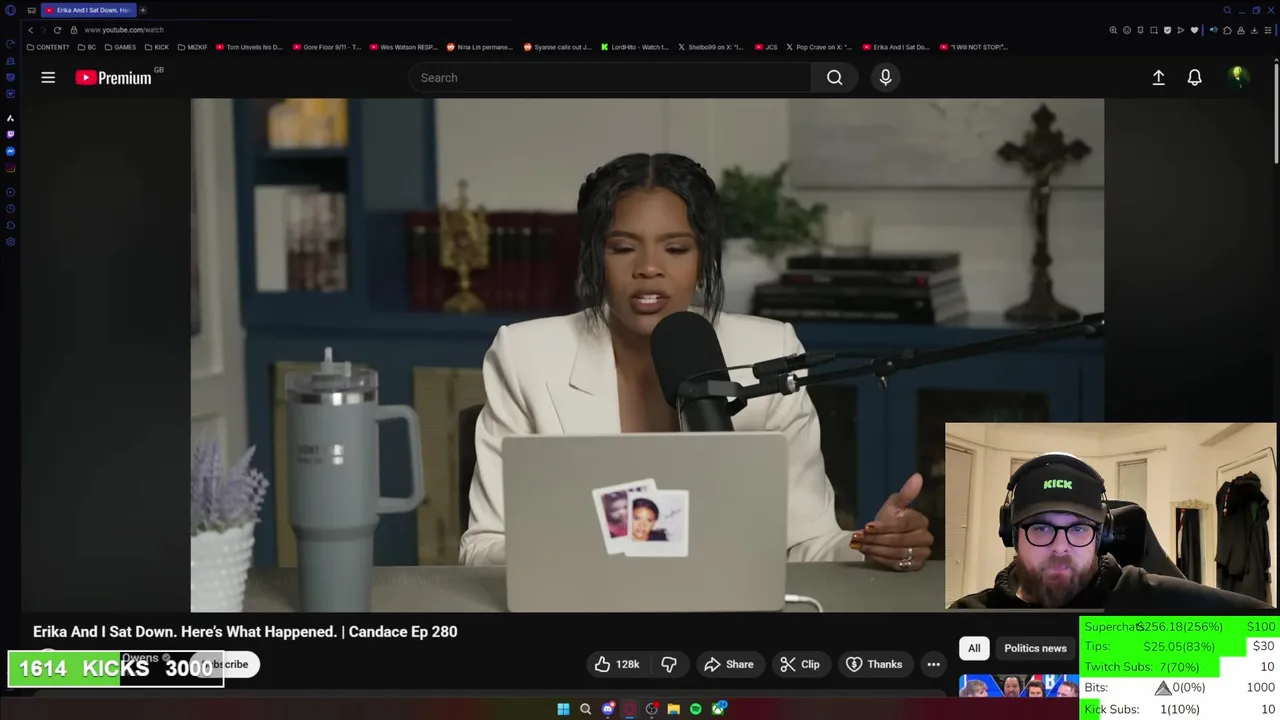Open Windows Start menu

point(563,709)
